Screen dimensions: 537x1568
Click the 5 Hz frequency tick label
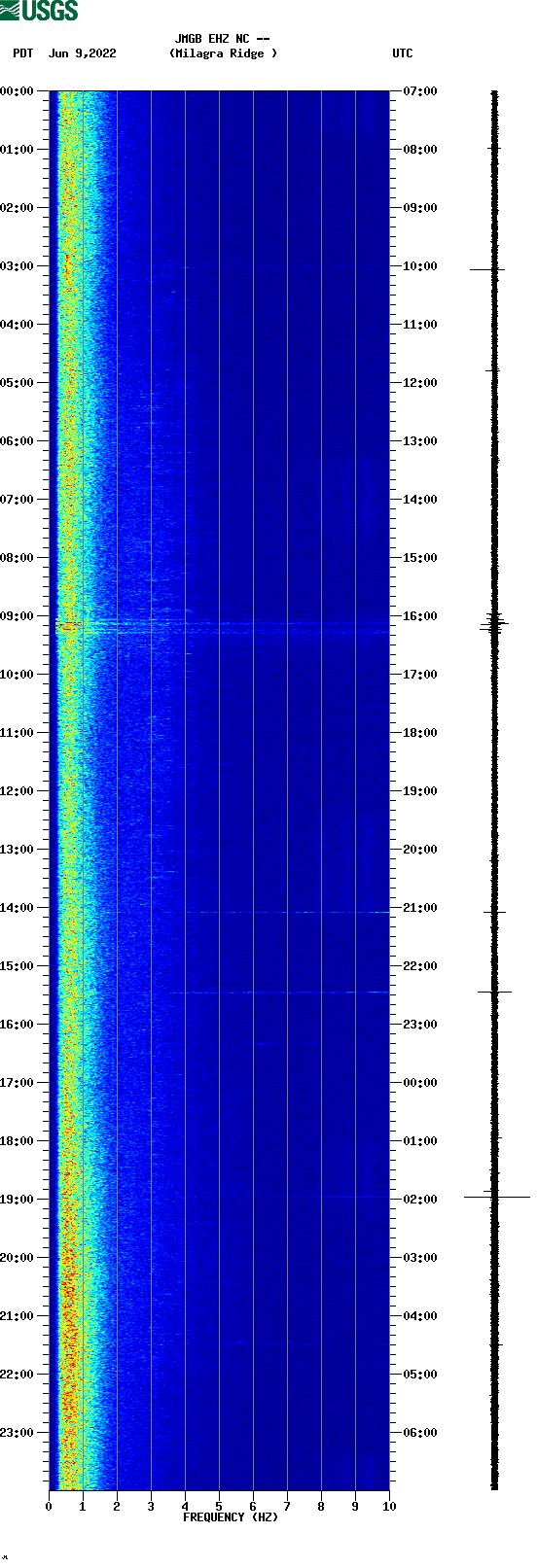click(x=219, y=1507)
